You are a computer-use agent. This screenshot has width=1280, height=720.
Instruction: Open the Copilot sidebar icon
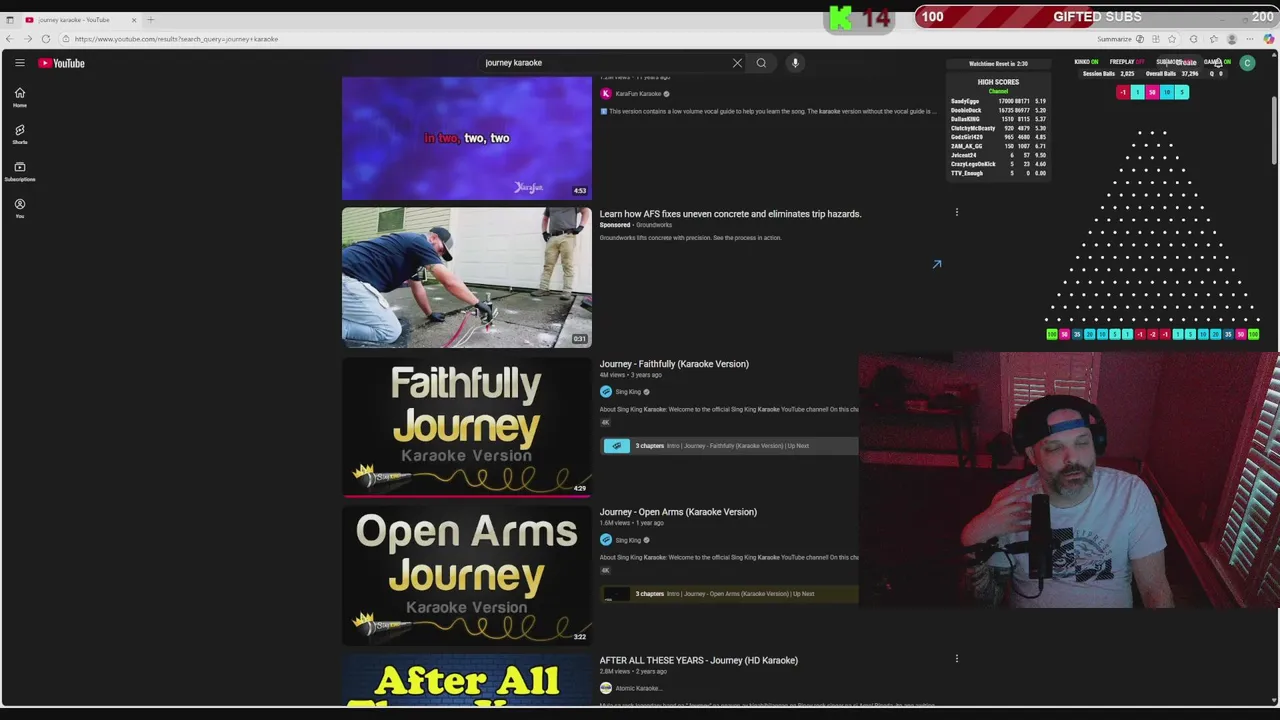pyautogui.click(x=1269, y=39)
